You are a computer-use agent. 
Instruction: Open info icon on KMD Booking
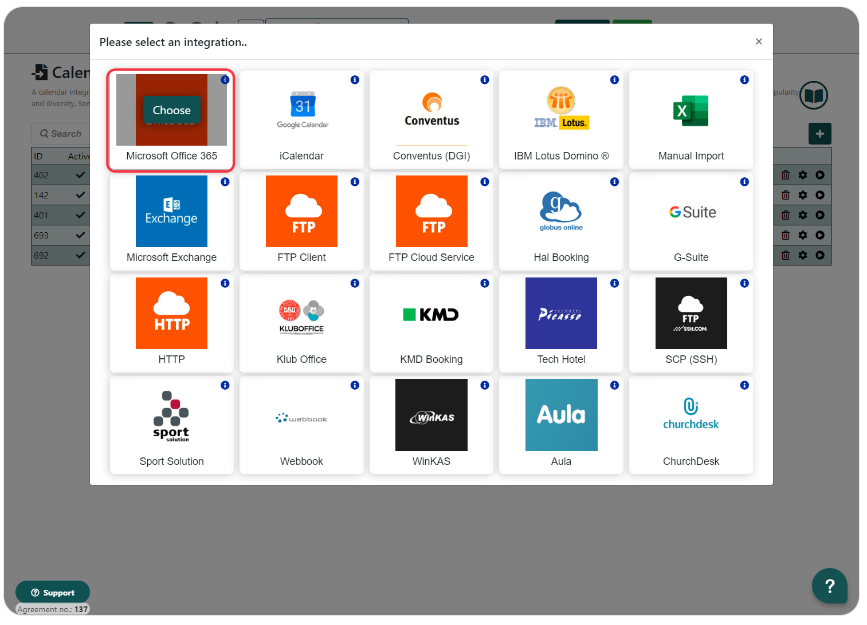pos(484,283)
